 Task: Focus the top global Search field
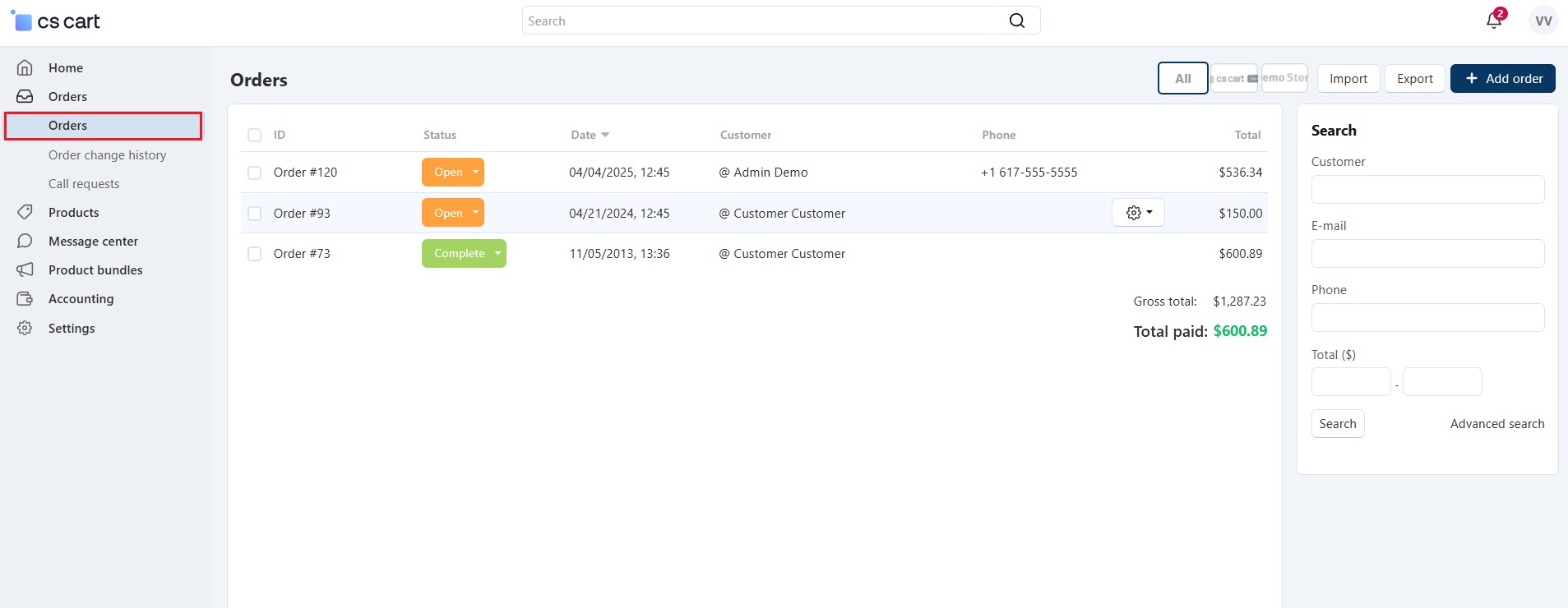click(x=781, y=21)
